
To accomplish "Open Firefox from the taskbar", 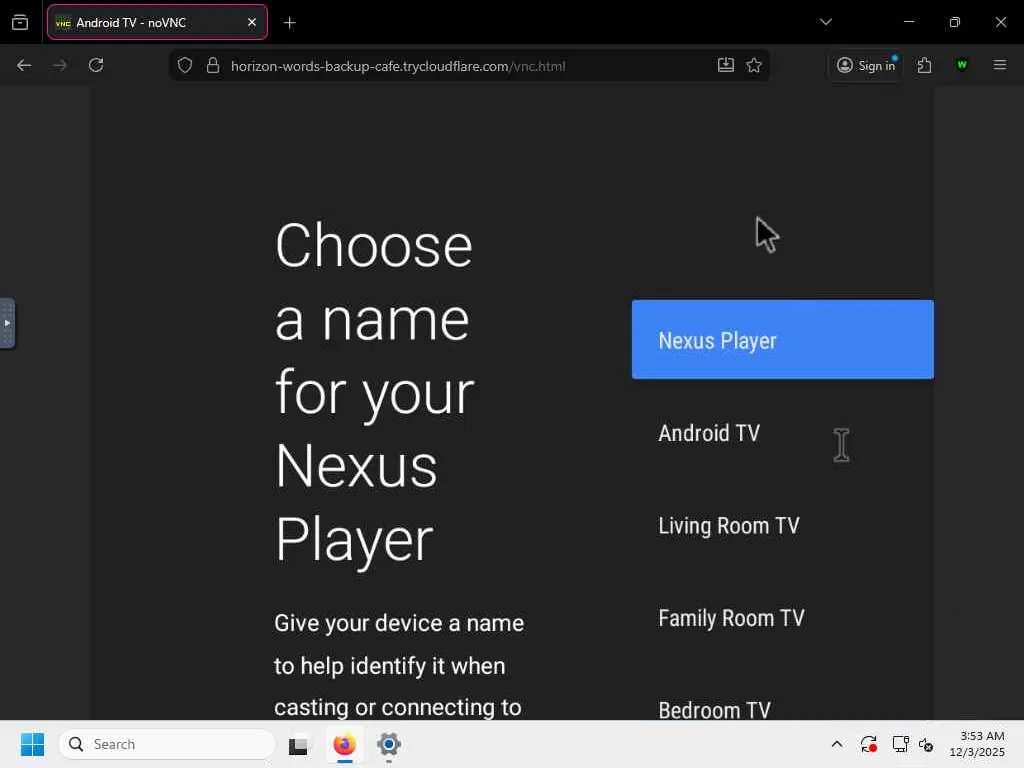I will (344, 744).
